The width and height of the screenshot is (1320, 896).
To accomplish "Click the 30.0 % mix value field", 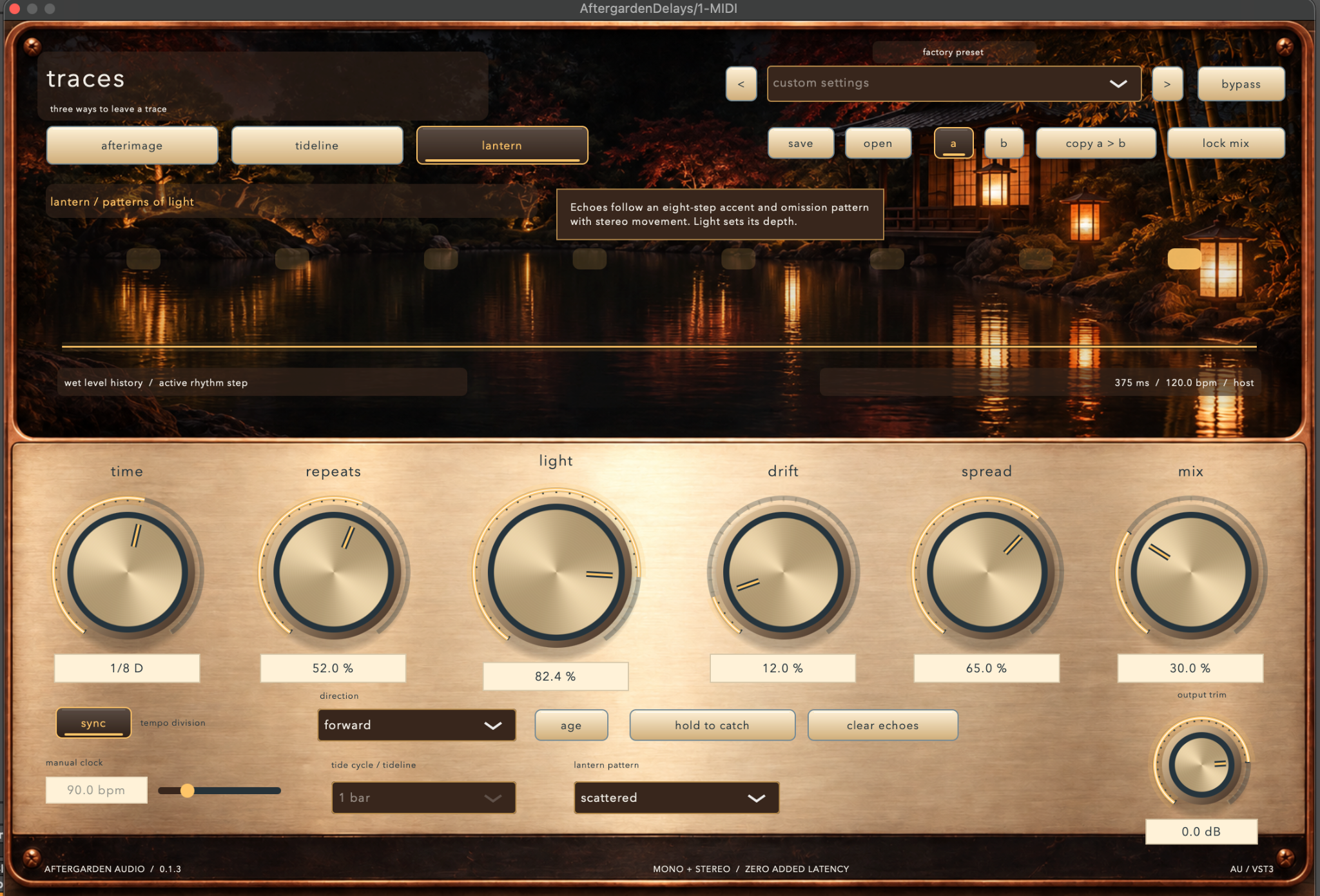I will [1190, 668].
